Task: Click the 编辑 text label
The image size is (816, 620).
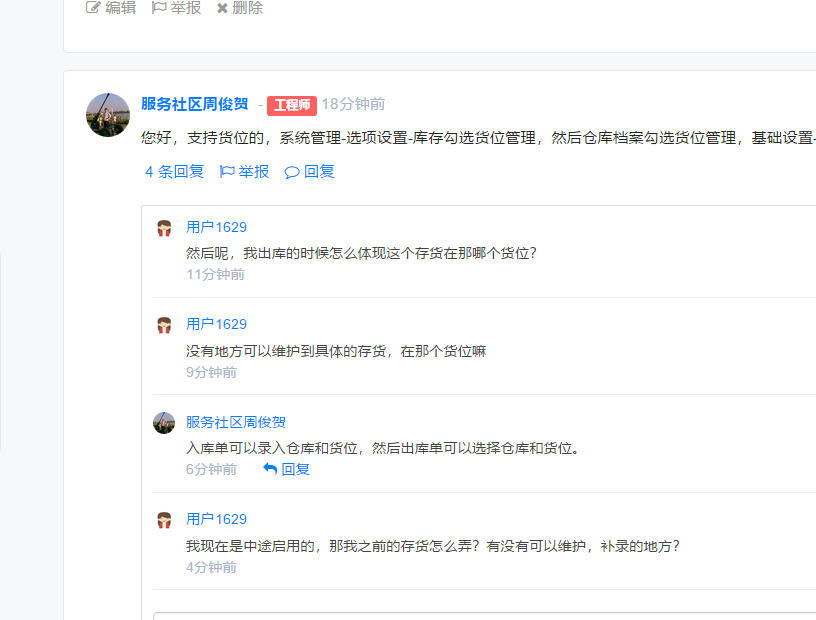Action: (x=121, y=8)
